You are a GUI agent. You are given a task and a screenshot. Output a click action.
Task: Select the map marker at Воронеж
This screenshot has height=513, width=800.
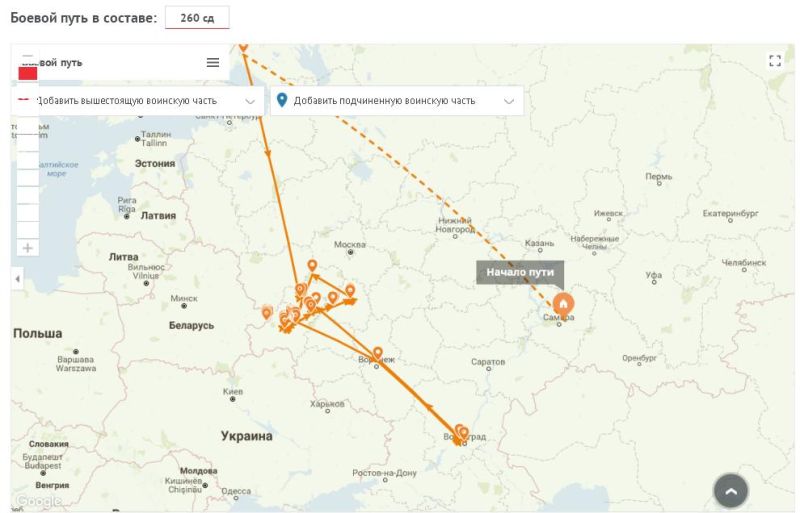coord(377,353)
